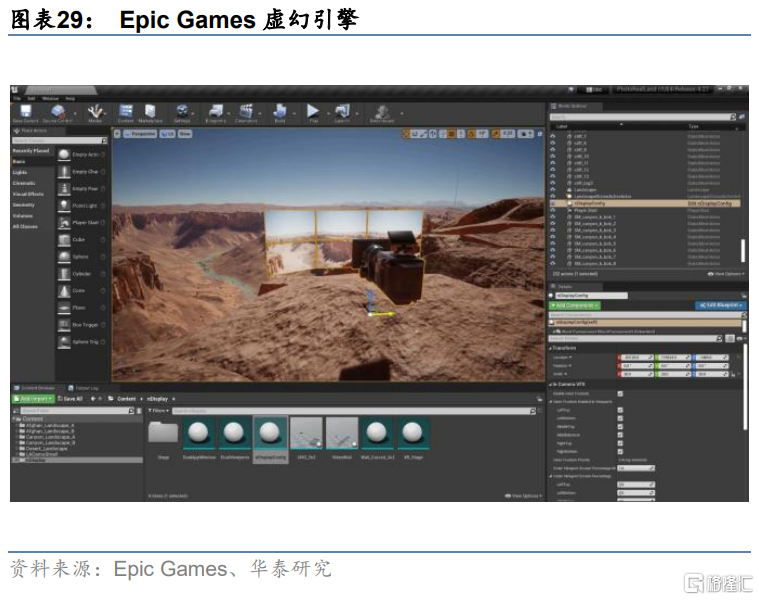Click the Build toolbar icon
This screenshot has width=759, height=600.
coord(280,112)
